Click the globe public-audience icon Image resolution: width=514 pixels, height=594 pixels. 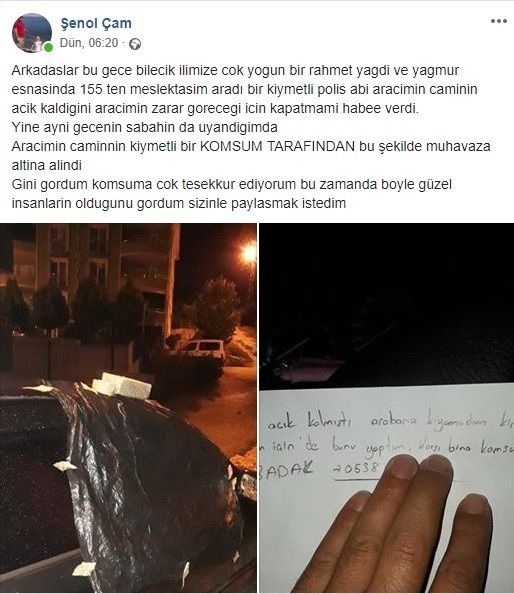point(135,44)
